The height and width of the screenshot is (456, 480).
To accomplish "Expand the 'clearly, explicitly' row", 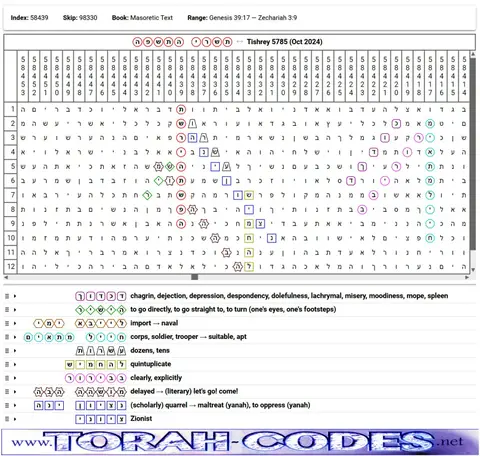I will tap(15, 378).
